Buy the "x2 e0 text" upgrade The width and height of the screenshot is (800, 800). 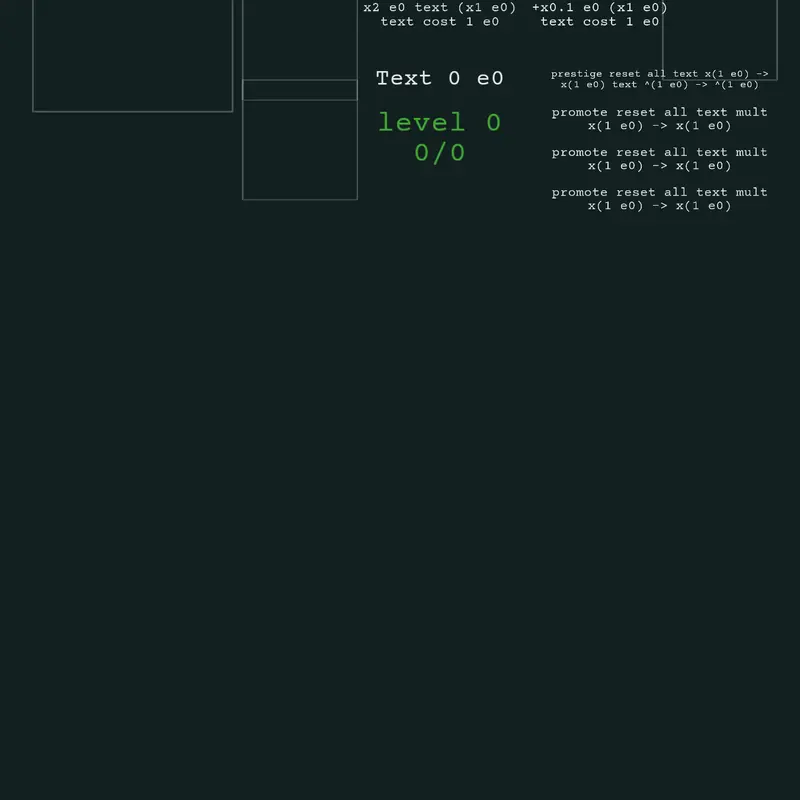pyautogui.click(x=439, y=14)
